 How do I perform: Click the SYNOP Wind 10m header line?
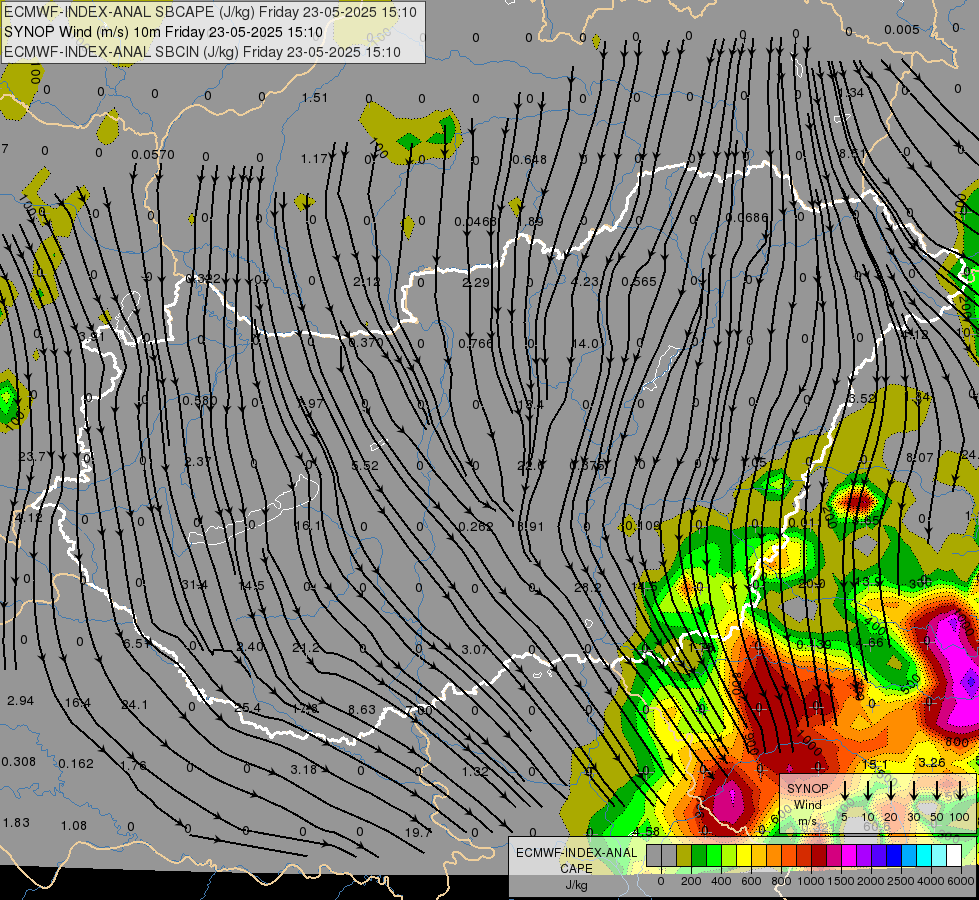(x=164, y=32)
